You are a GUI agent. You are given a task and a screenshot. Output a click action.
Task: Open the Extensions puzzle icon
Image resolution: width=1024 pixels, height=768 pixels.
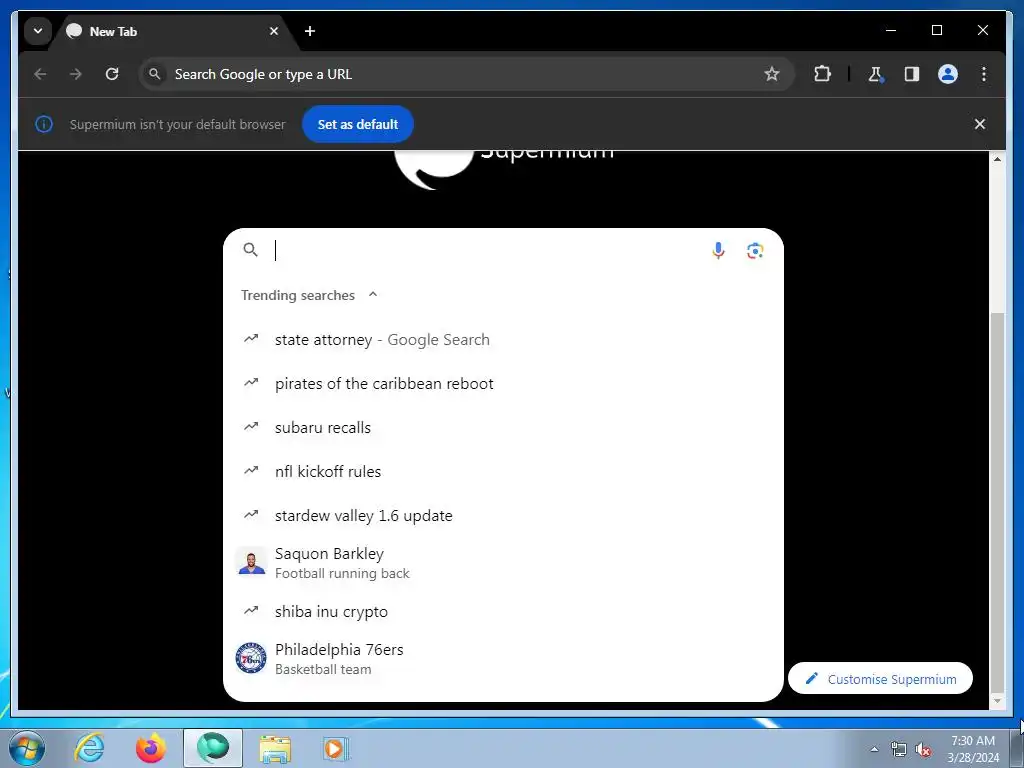tap(822, 74)
